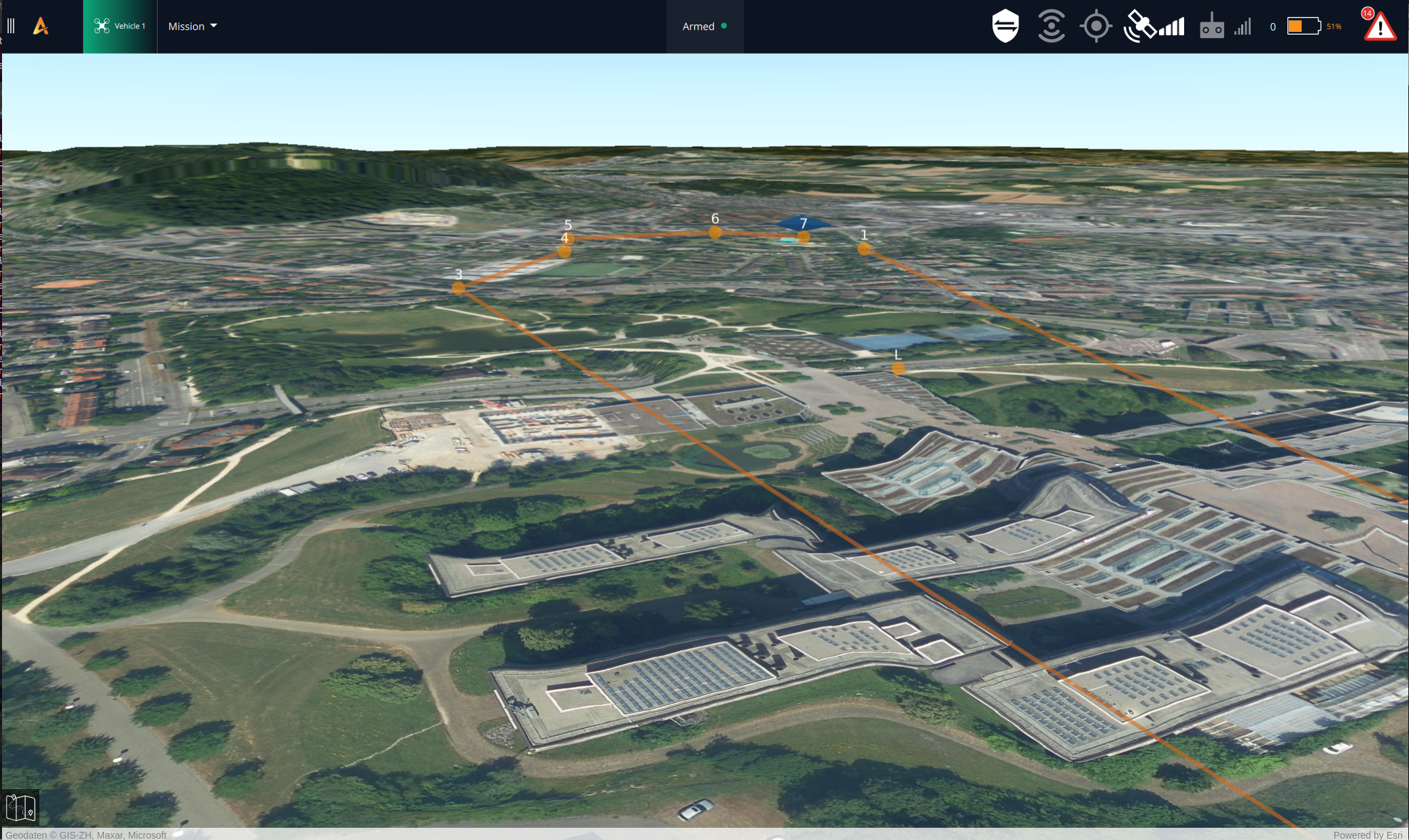
Task: Click the Geodaten attribution text
Action: [86, 835]
